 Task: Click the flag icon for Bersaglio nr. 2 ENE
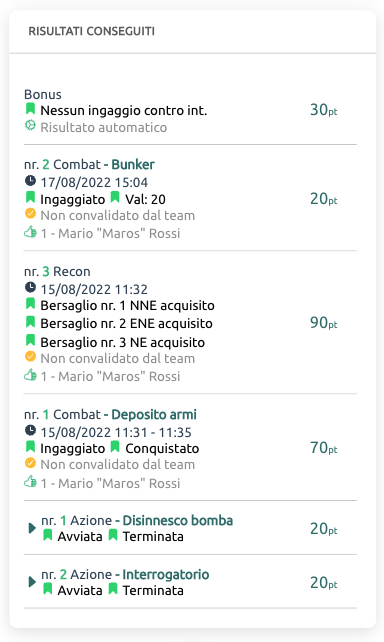(x=30, y=322)
